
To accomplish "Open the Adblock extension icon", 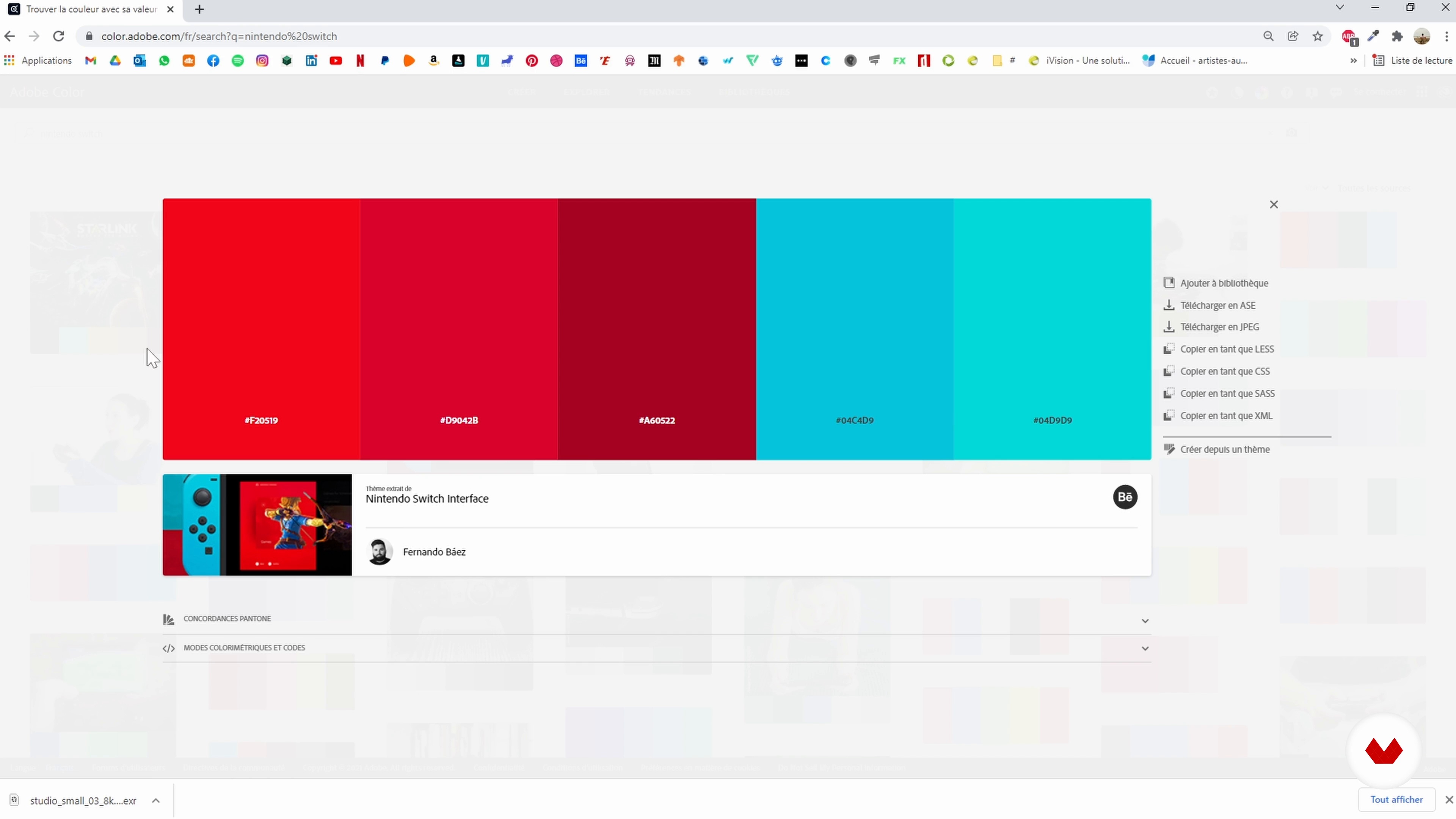I will [1349, 37].
